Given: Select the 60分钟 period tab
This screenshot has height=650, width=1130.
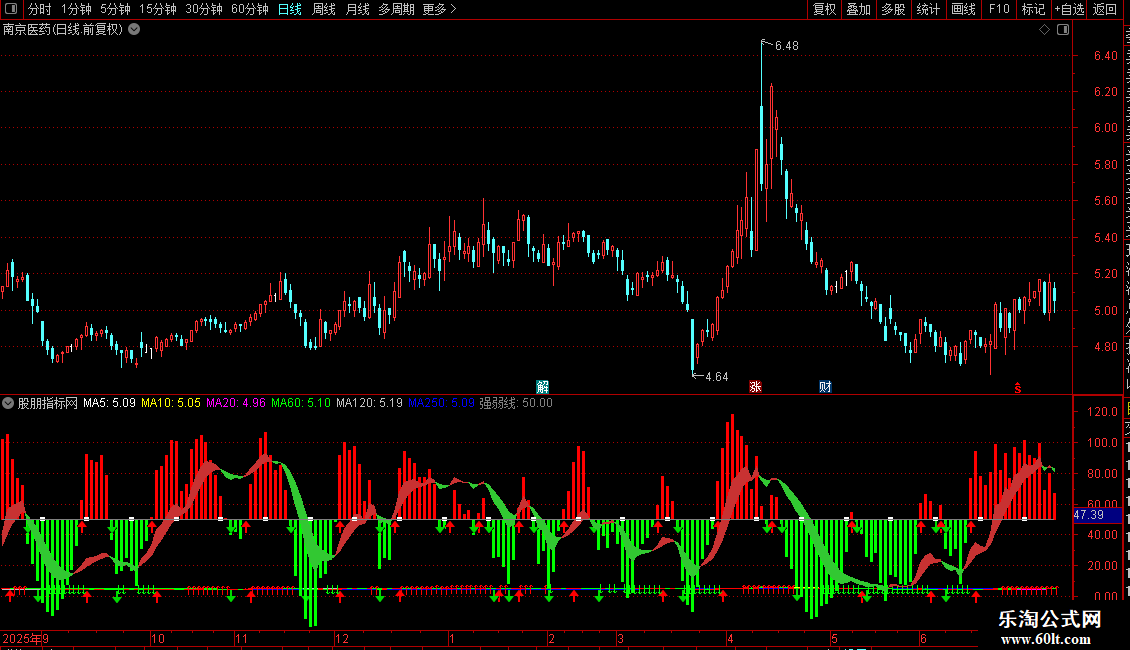Looking at the screenshot, I should 250,9.
